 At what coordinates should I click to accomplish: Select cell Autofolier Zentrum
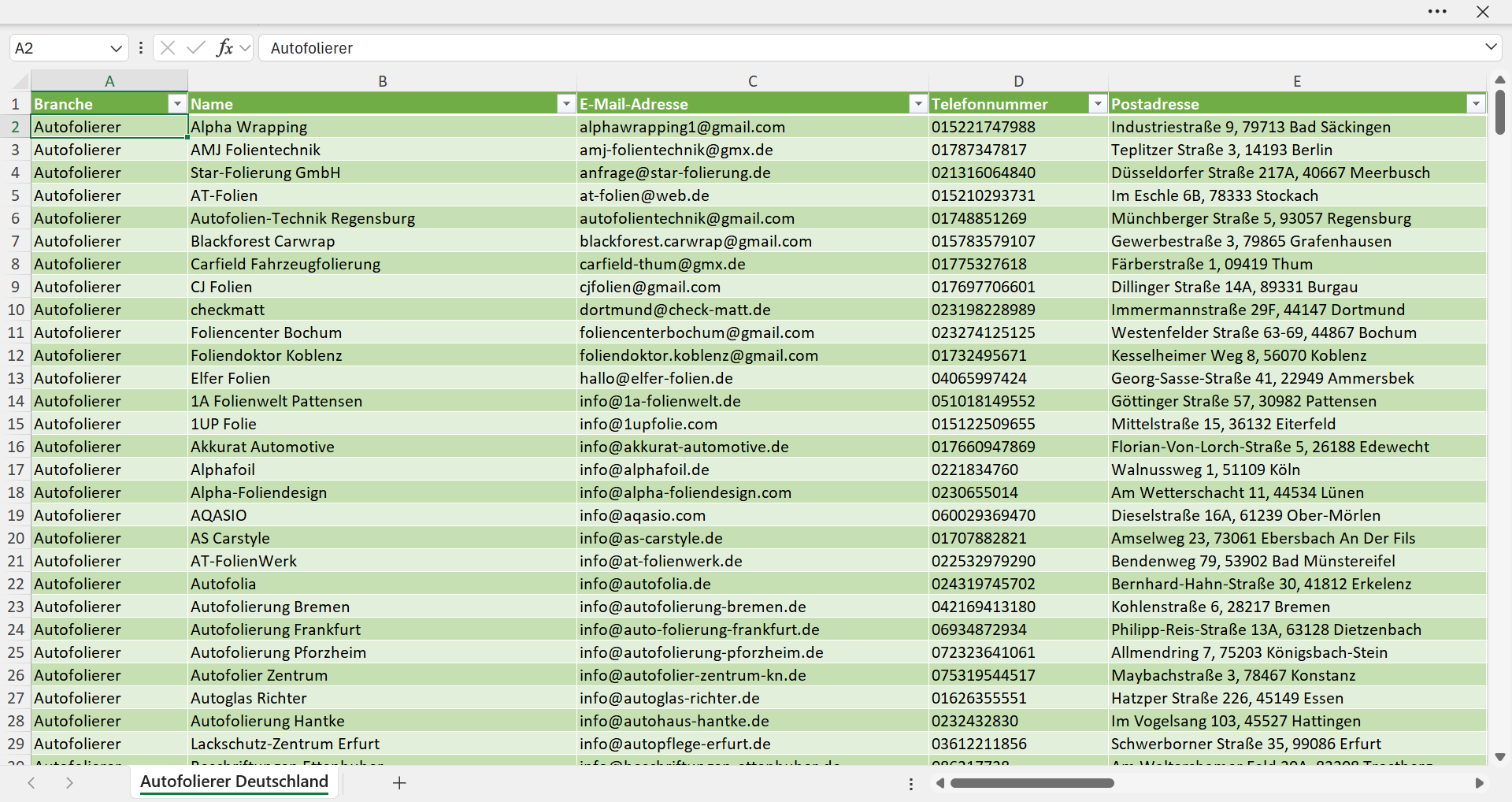click(x=383, y=675)
